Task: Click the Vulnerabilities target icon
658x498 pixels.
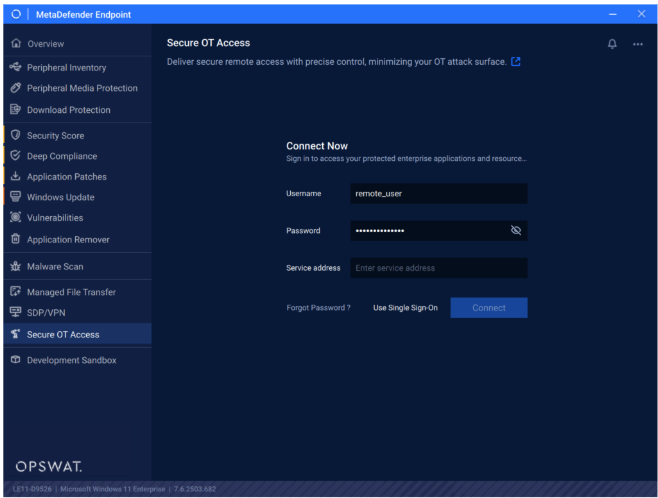Action: (16, 217)
